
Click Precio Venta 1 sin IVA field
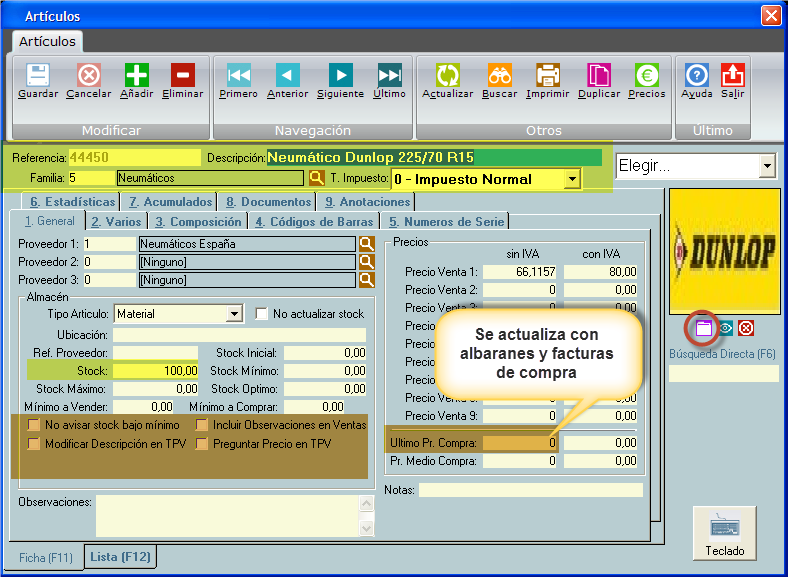click(x=520, y=272)
